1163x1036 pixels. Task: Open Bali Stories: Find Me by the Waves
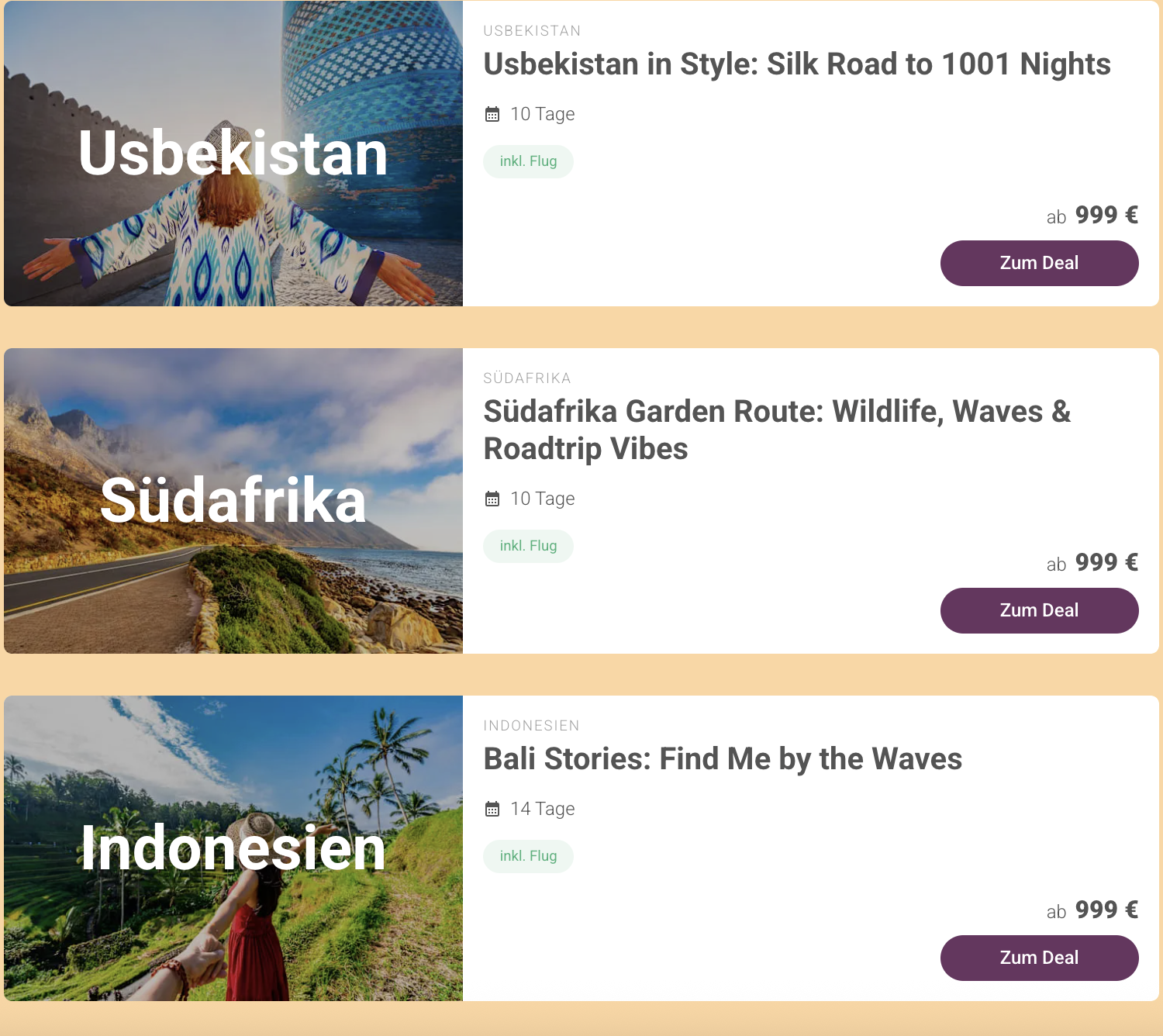click(723, 759)
